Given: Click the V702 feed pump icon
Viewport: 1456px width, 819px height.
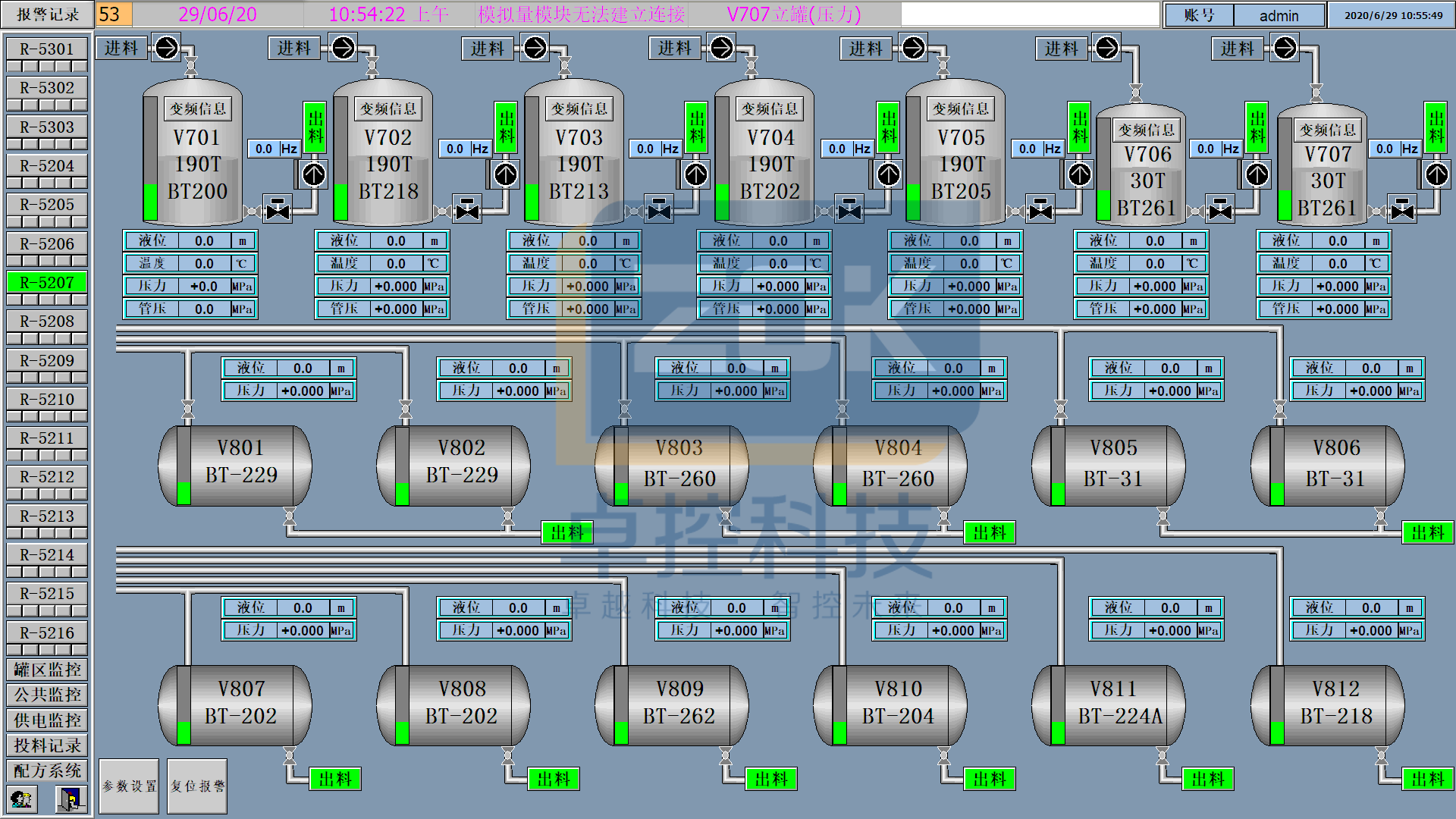Looking at the screenshot, I should pyautogui.click(x=343, y=49).
